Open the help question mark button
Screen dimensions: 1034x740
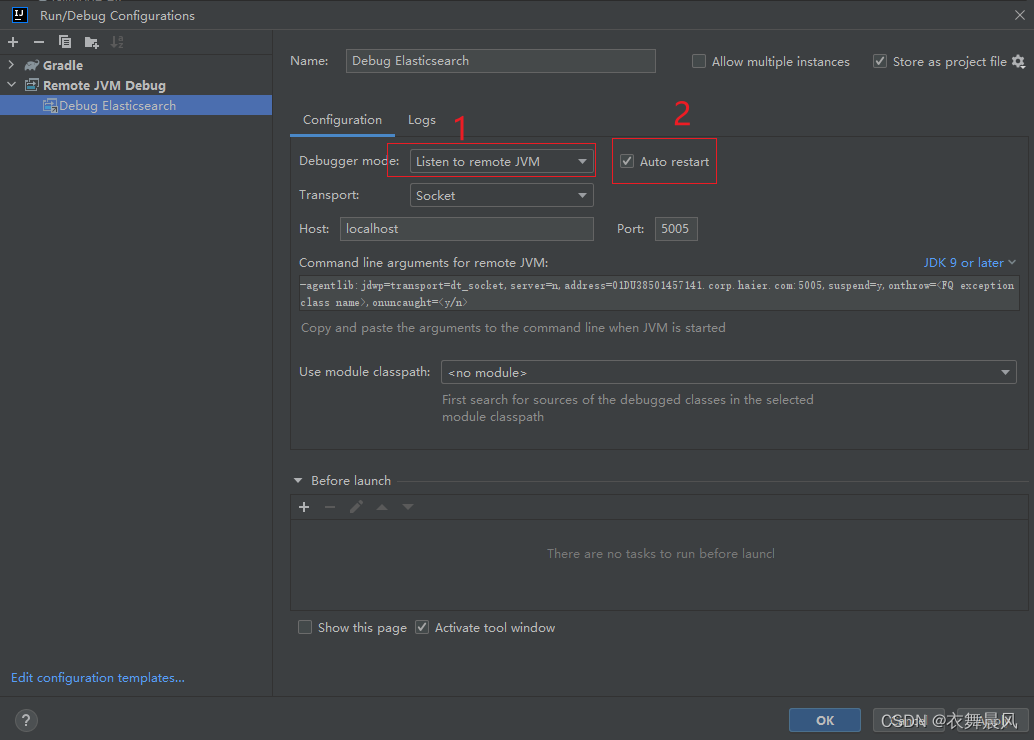point(27,720)
